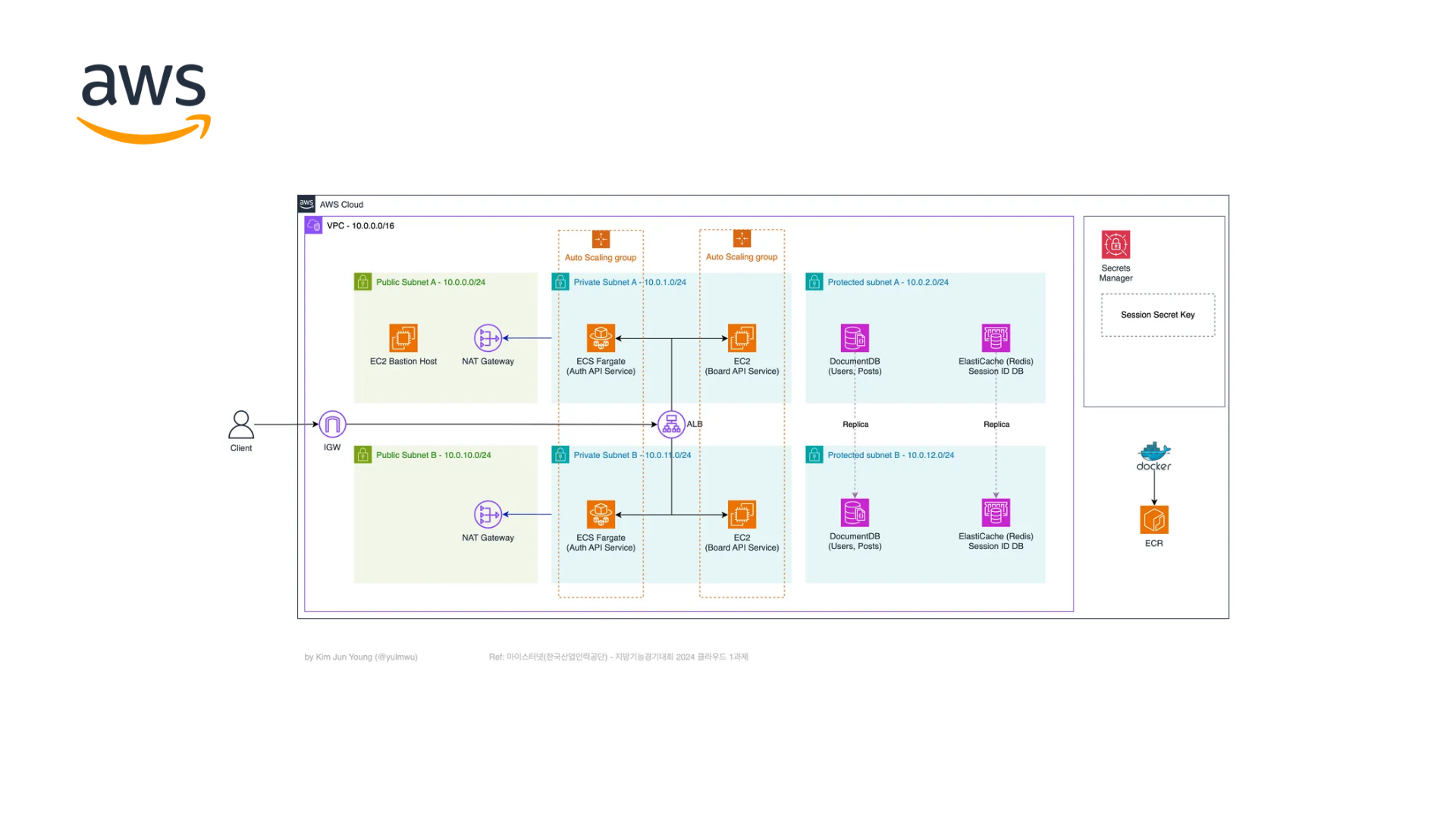Click the Replica label under DocumentDB
Screen dimensions: 1456x819
[x=855, y=425]
